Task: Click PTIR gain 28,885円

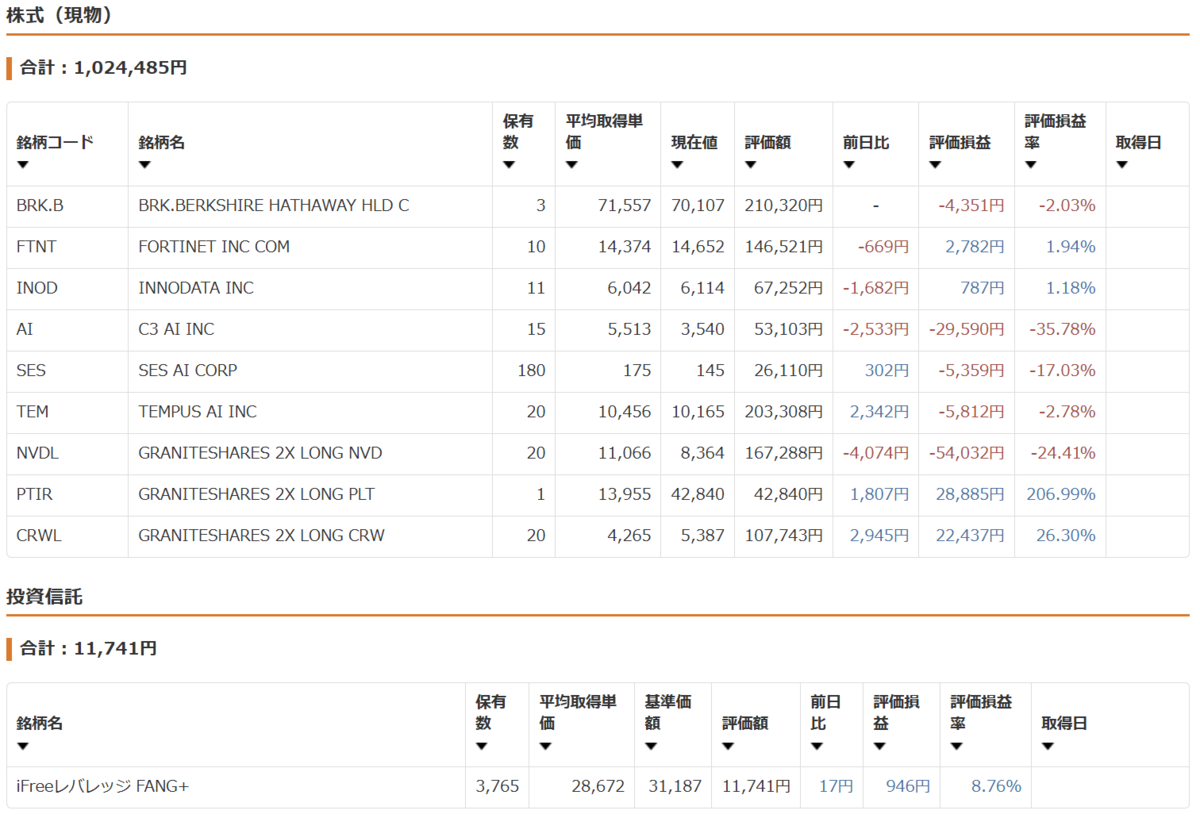Action: pos(970,494)
